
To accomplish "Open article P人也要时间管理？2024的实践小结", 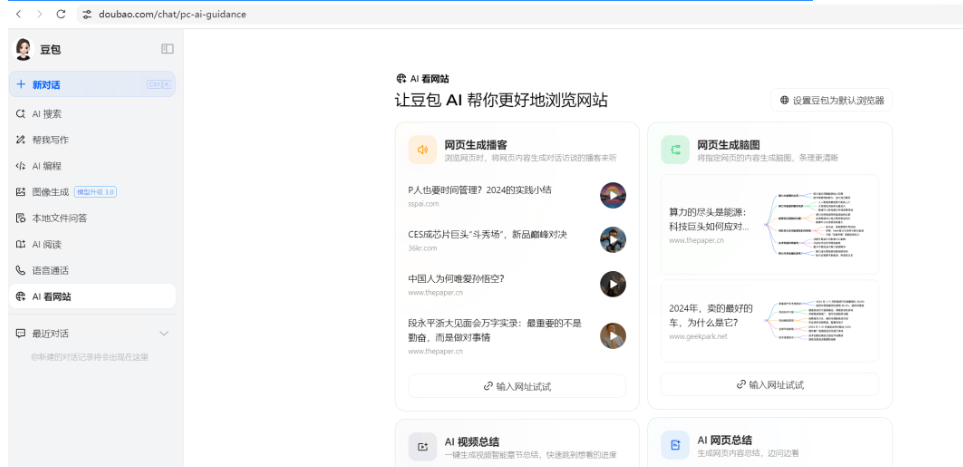I will pyautogui.click(x=480, y=190).
